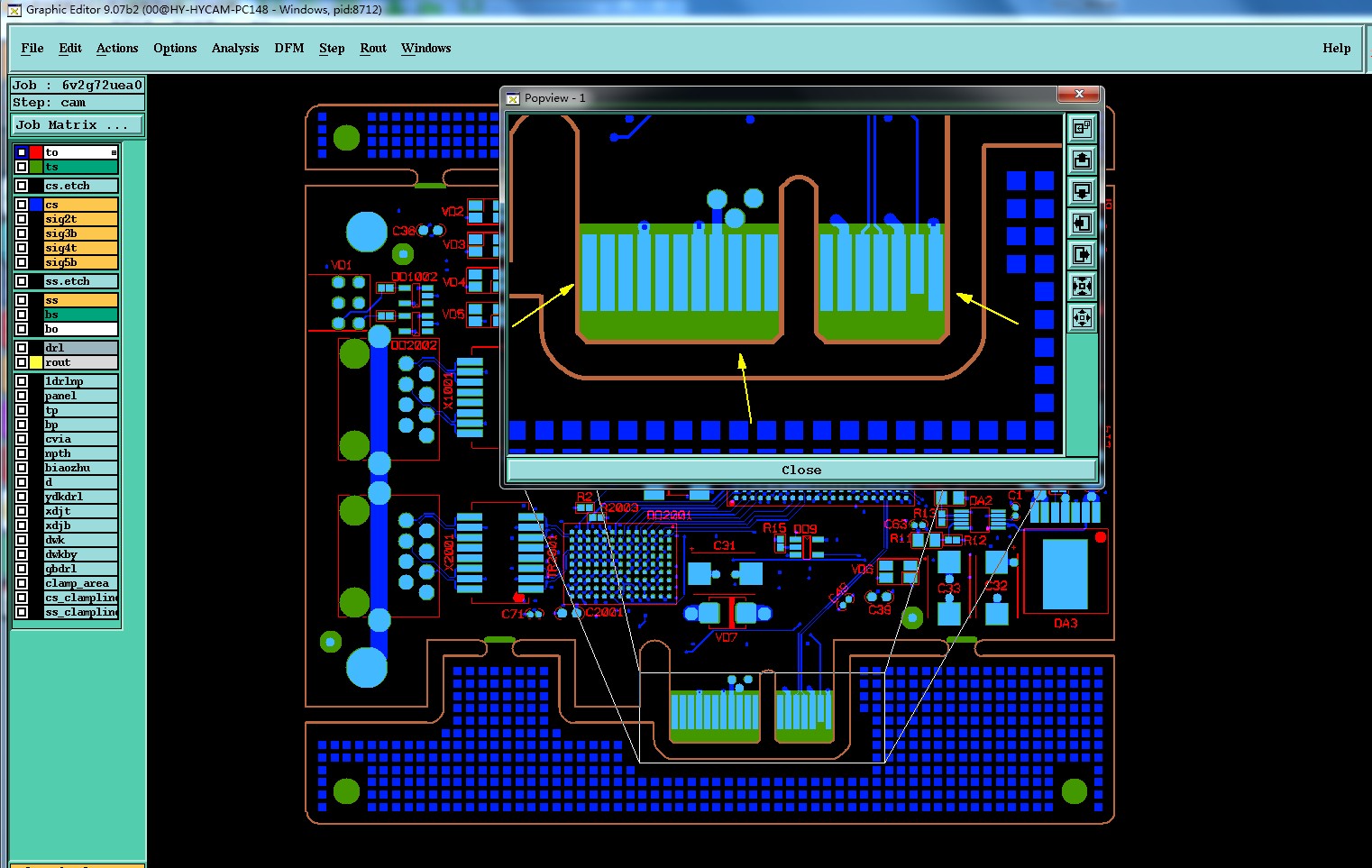
Task: Toggle display checkbox for the 'drl' layer
Action: pos(22,348)
